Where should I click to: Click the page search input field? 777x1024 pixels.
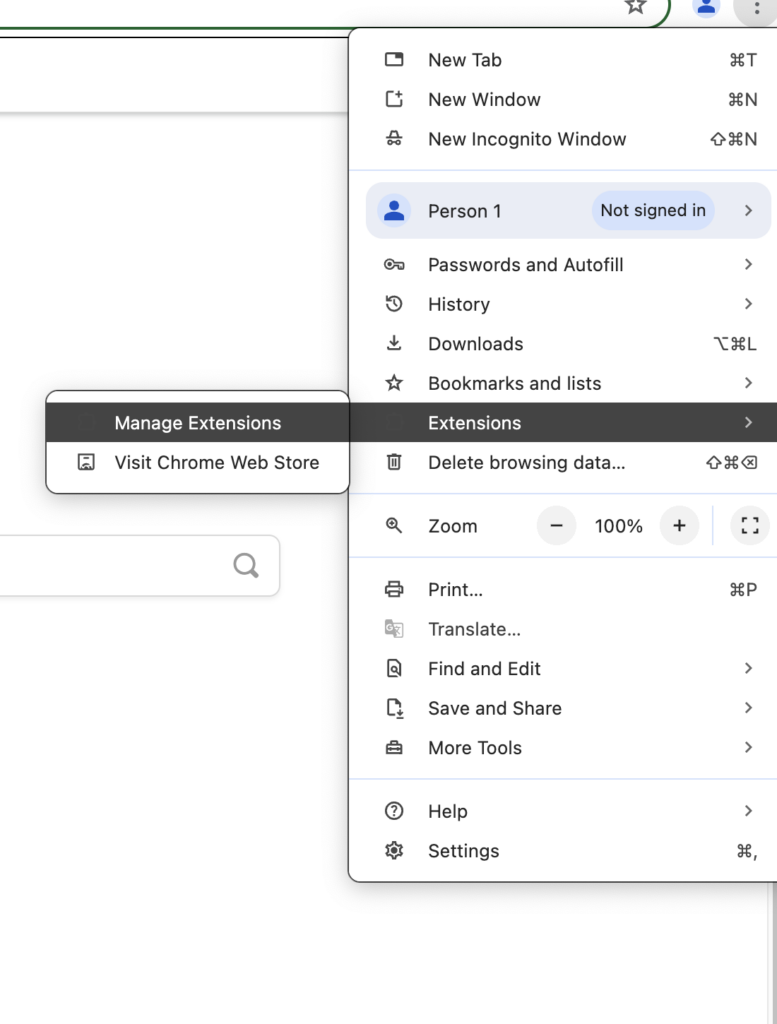coord(139,566)
